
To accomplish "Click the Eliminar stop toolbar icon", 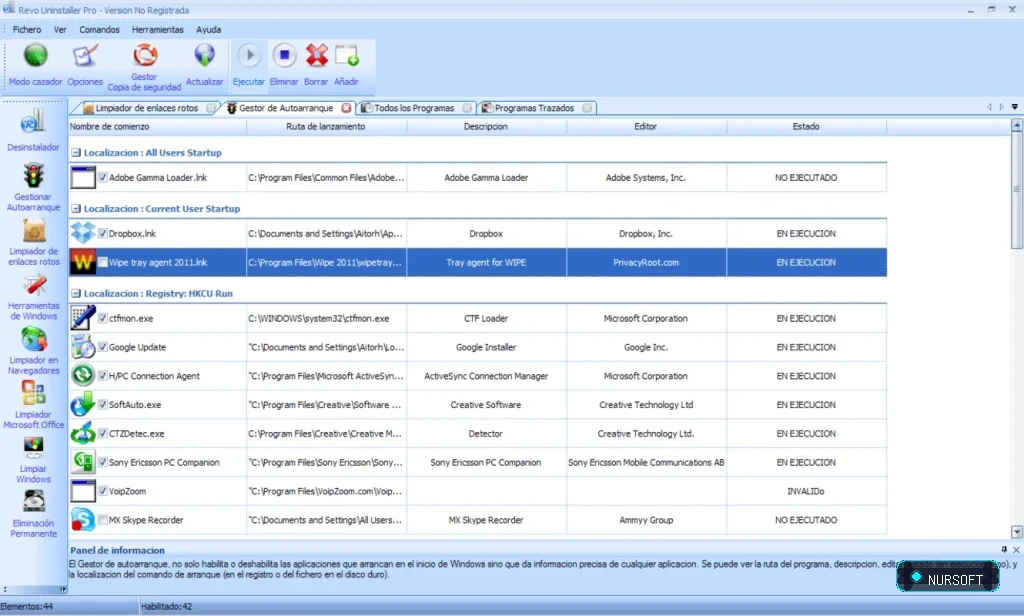I will (284, 56).
